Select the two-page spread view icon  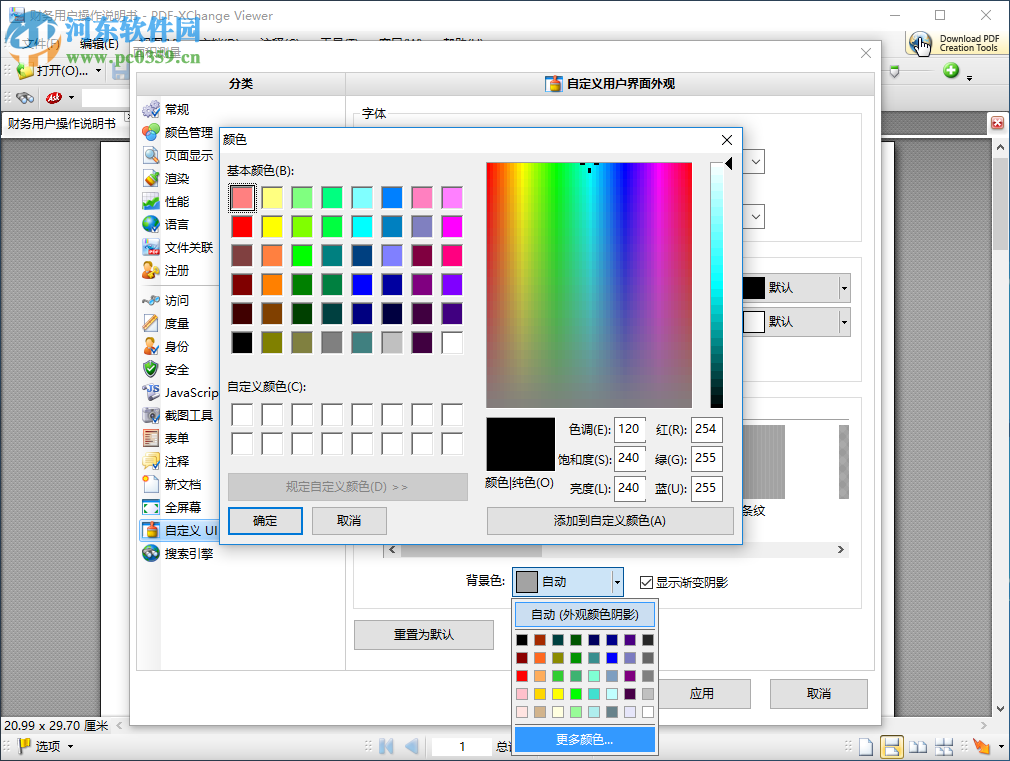[x=918, y=746]
